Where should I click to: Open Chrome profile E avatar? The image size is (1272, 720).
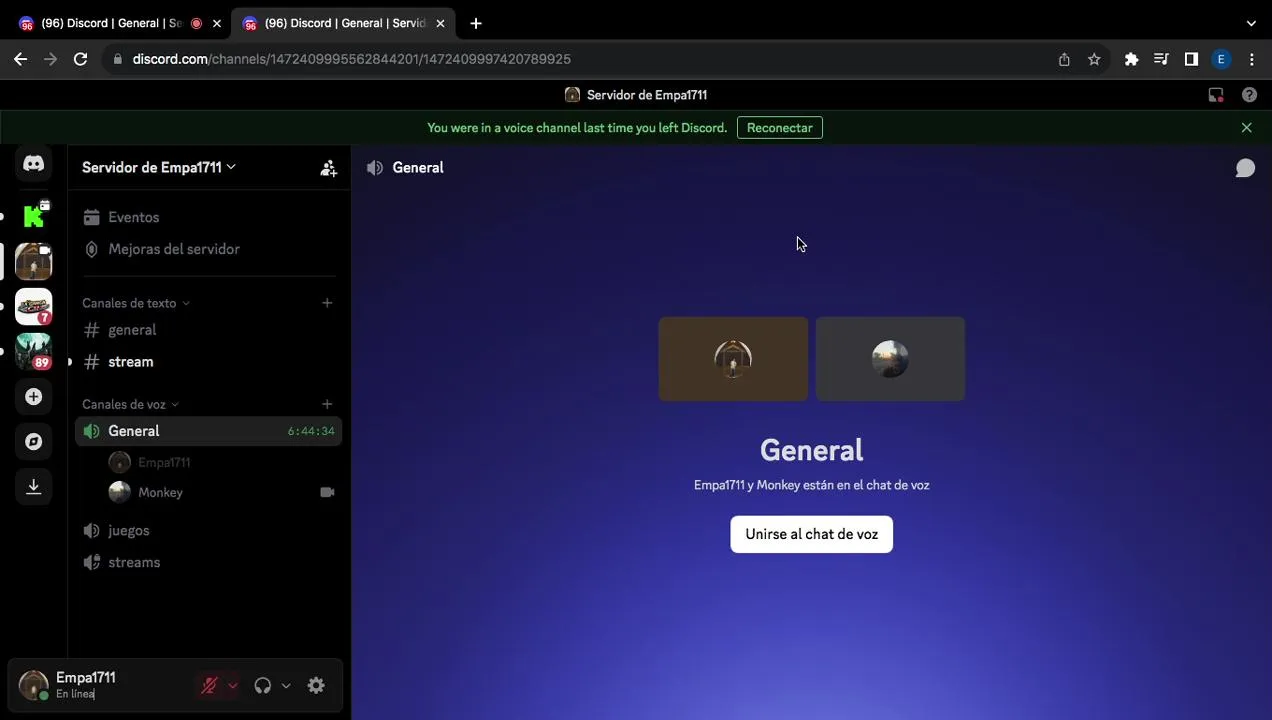[1221, 59]
